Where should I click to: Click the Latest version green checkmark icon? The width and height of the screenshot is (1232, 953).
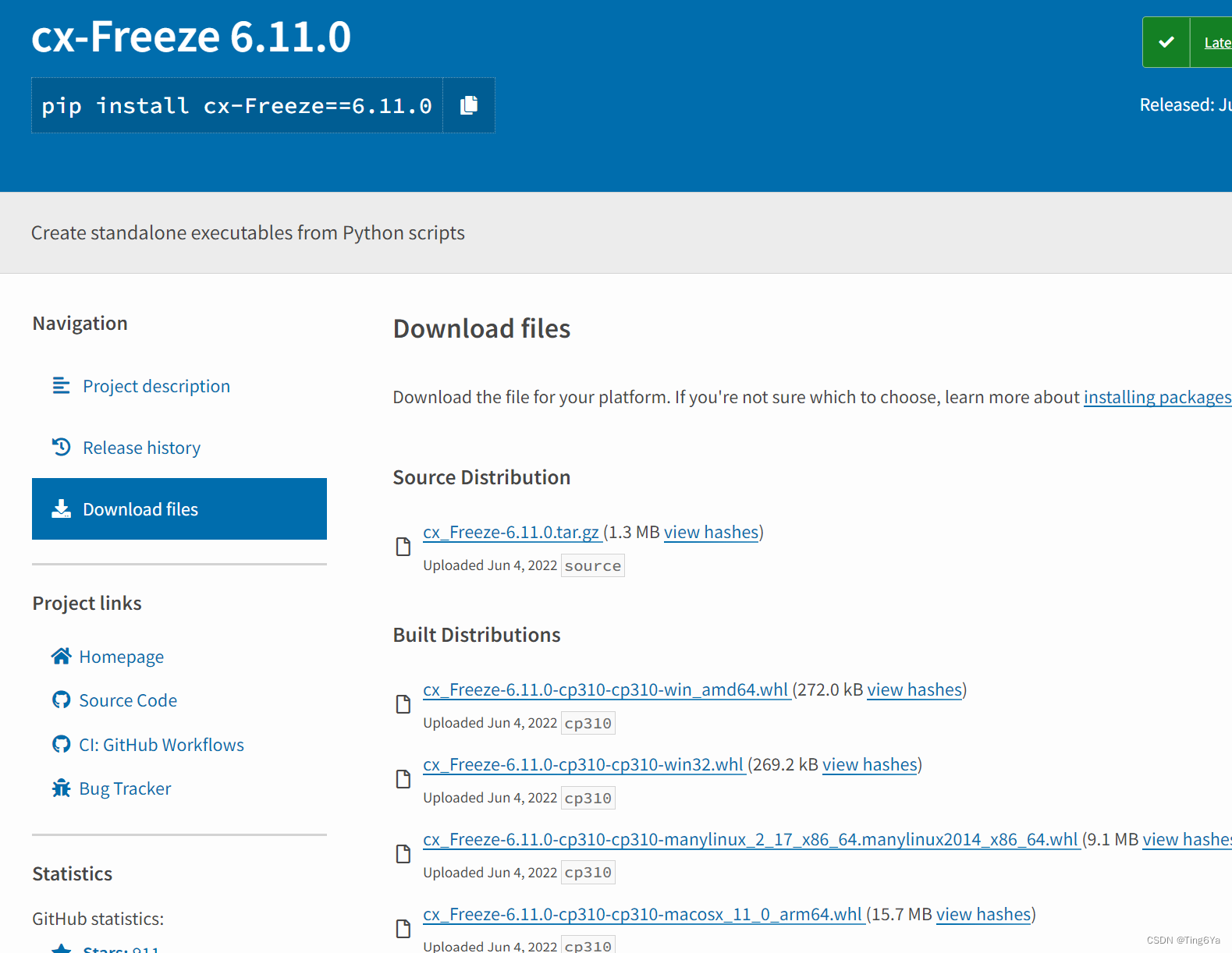[1166, 42]
